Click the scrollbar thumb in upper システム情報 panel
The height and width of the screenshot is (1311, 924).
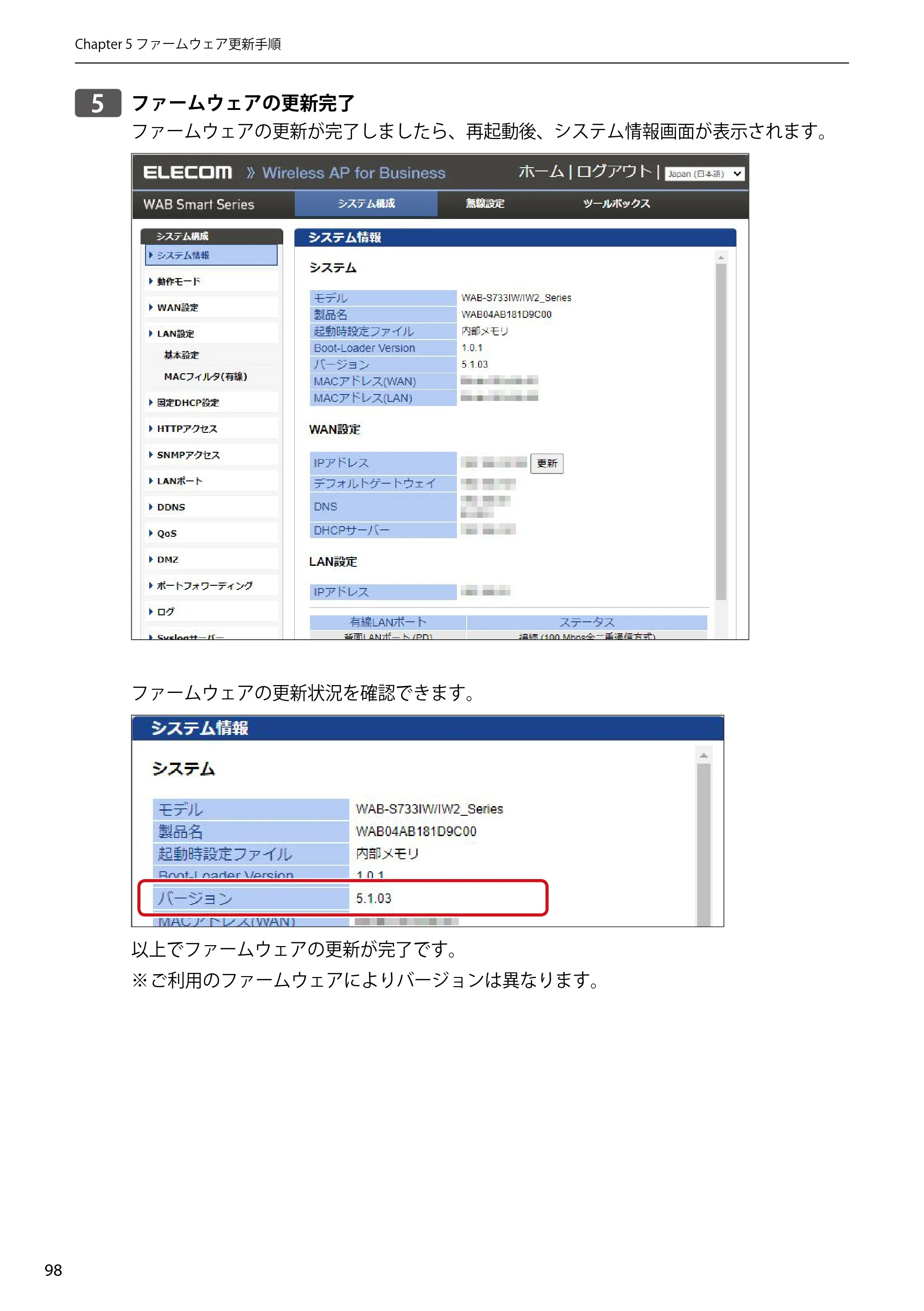[x=721, y=431]
